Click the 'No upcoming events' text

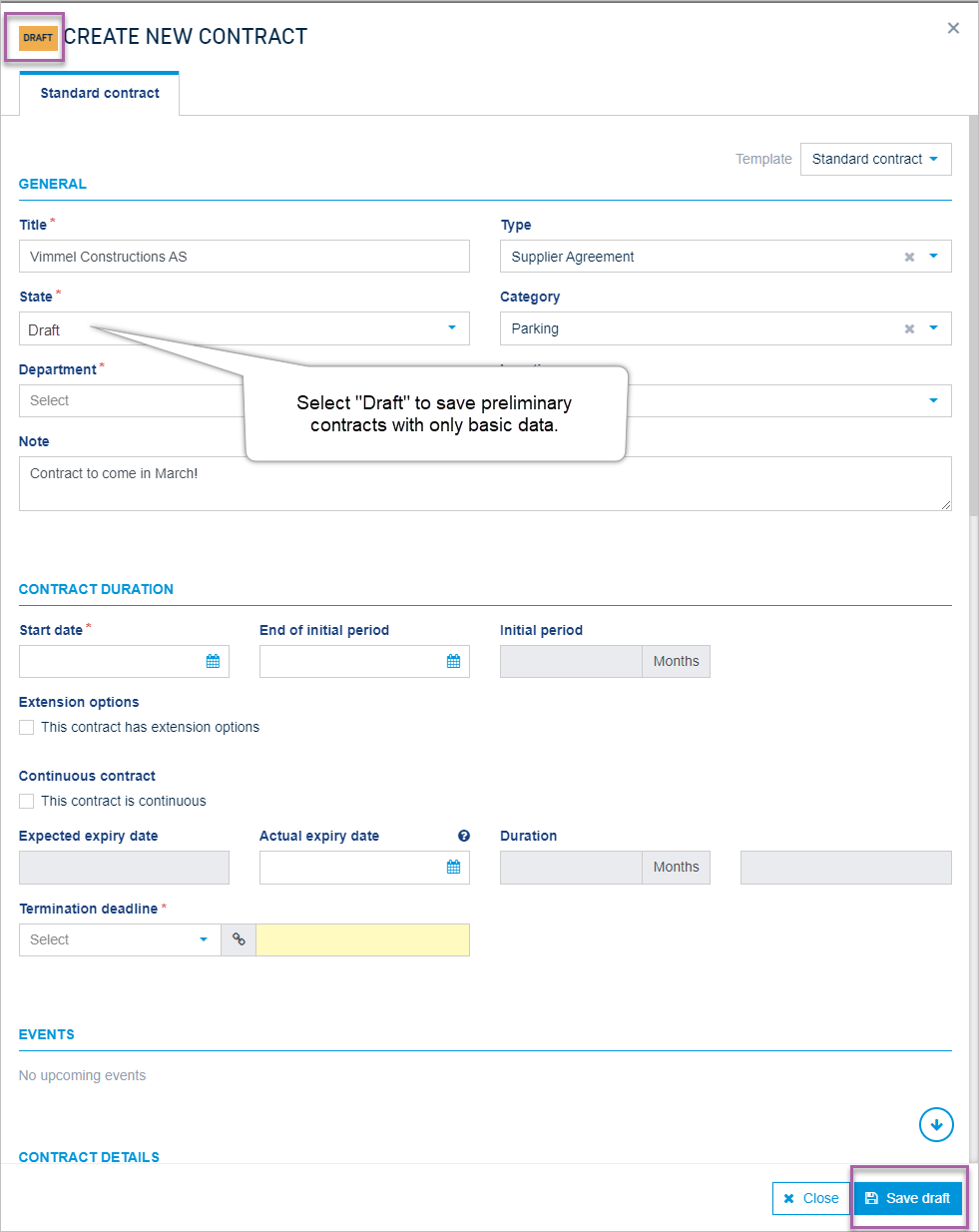coord(83,1075)
